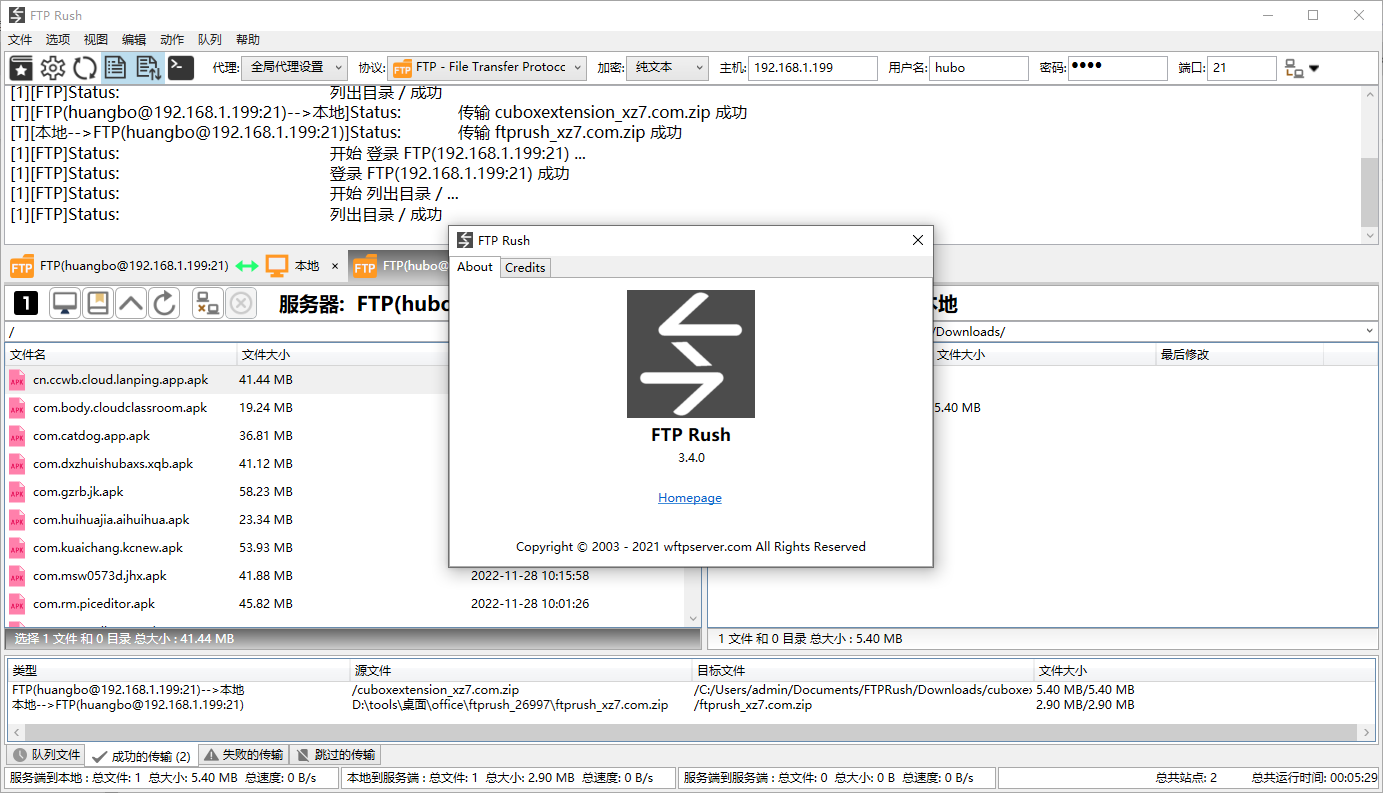Screen dimensions: 1383x793
Task: Open the 跳过的传输 tab
Action: coord(335,755)
